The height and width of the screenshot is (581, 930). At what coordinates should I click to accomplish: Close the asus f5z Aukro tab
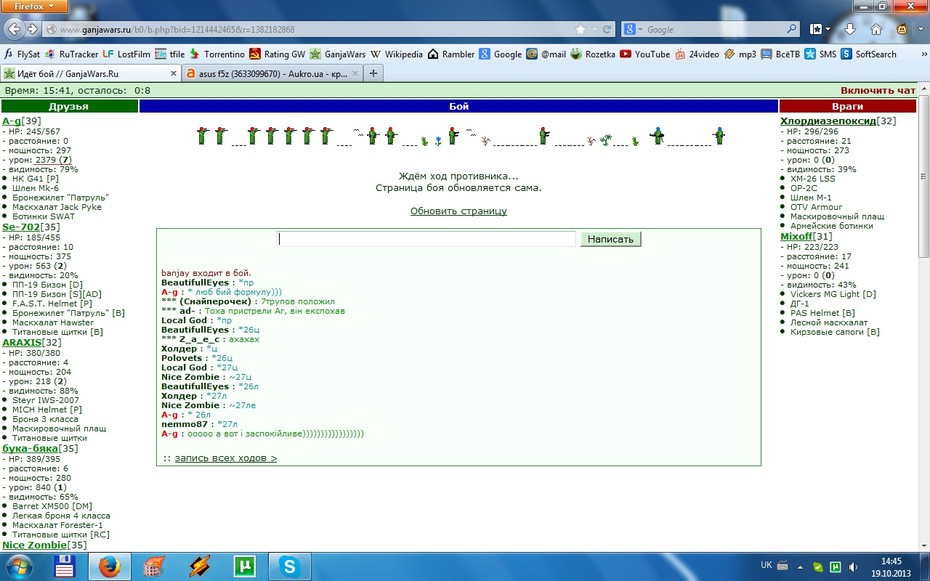click(355, 74)
